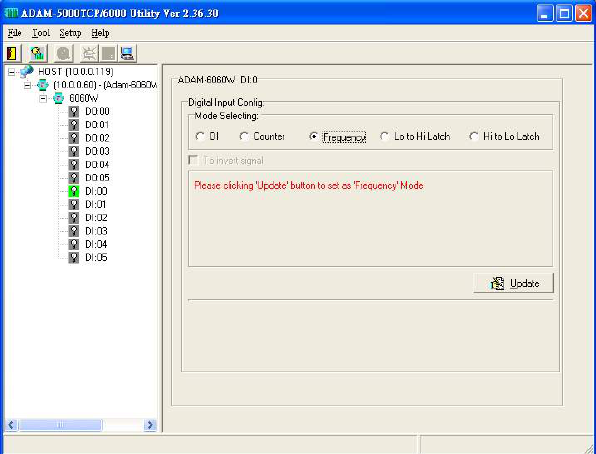Click the red 'Please clicking Update' message
This screenshot has width=596, height=454.
tap(309, 186)
